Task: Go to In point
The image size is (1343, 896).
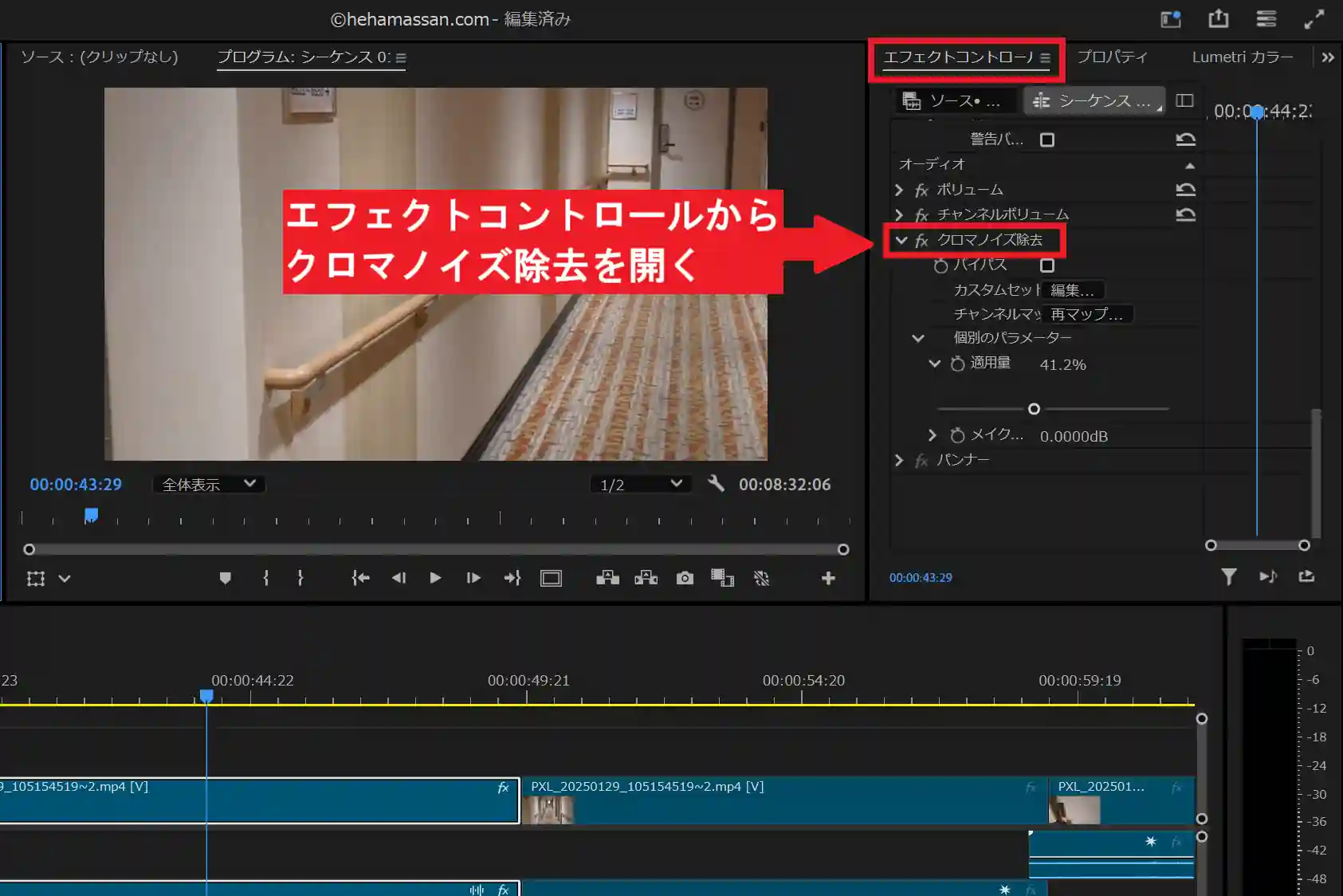Action: pyautogui.click(x=360, y=578)
